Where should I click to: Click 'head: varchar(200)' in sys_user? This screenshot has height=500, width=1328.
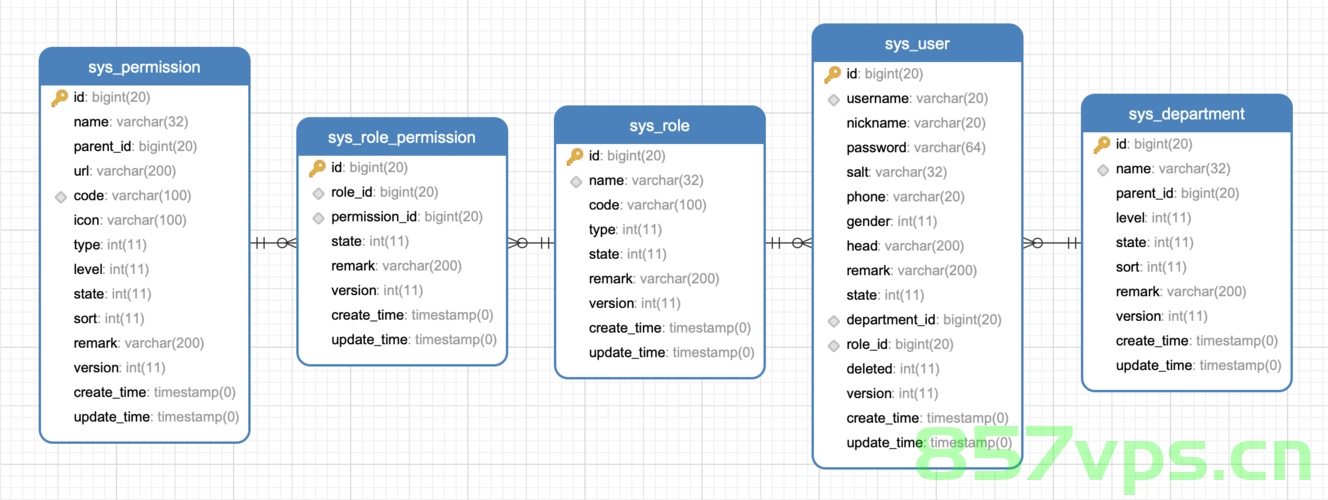tap(906, 246)
